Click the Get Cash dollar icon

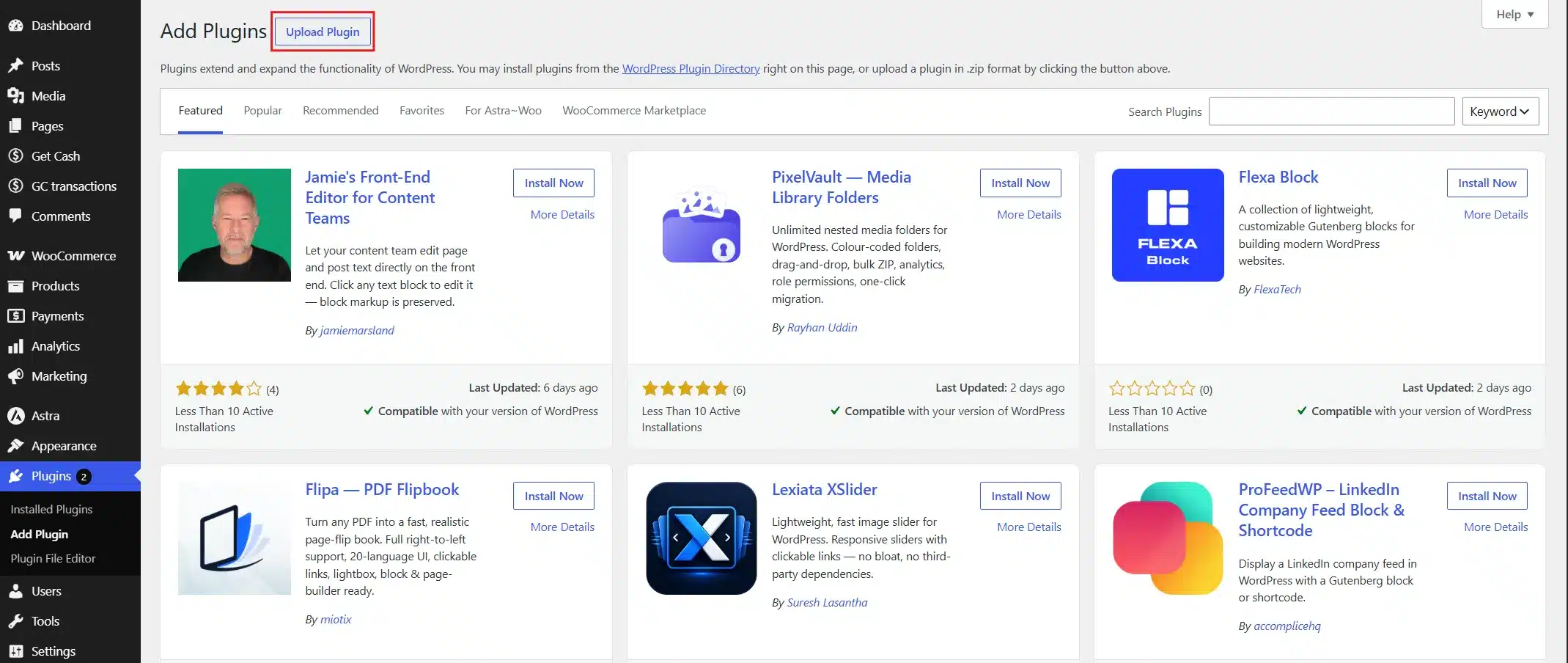click(15, 156)
